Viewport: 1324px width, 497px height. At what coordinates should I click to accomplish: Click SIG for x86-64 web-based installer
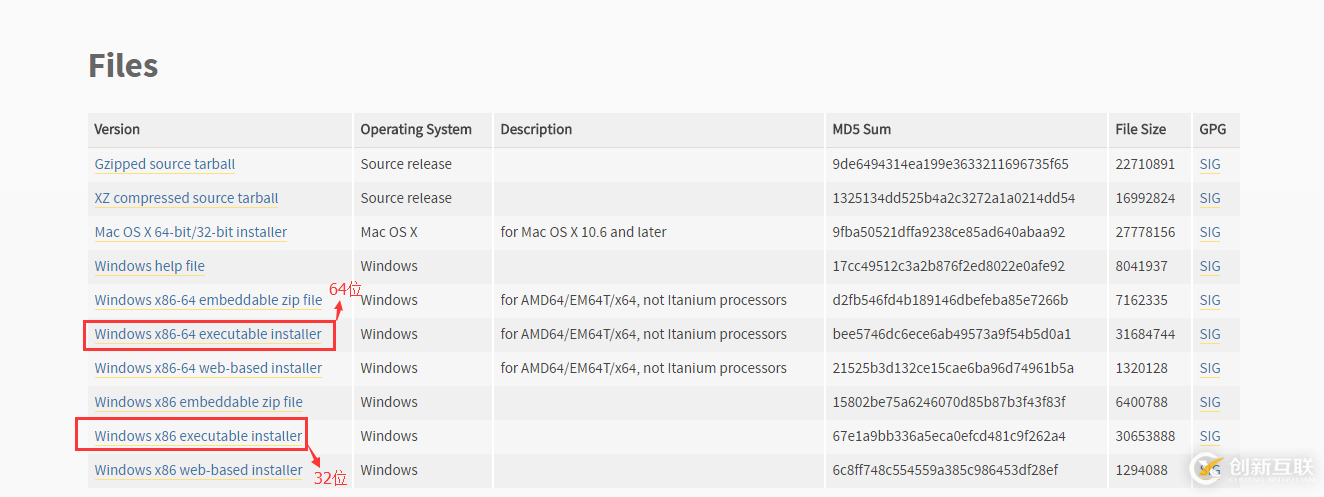click(1209, 368)
